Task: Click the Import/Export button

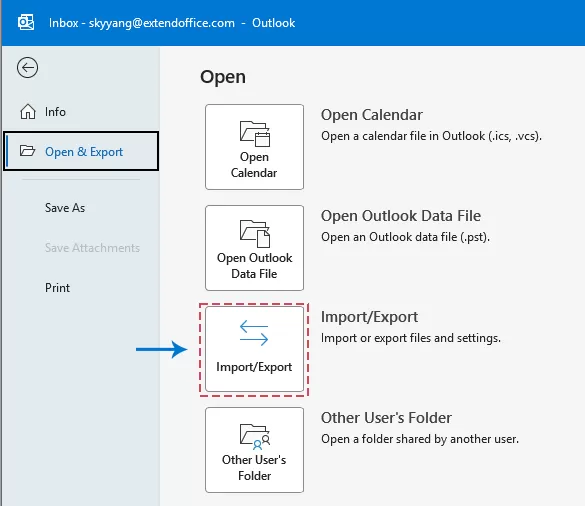Action: tap(254, 349)
